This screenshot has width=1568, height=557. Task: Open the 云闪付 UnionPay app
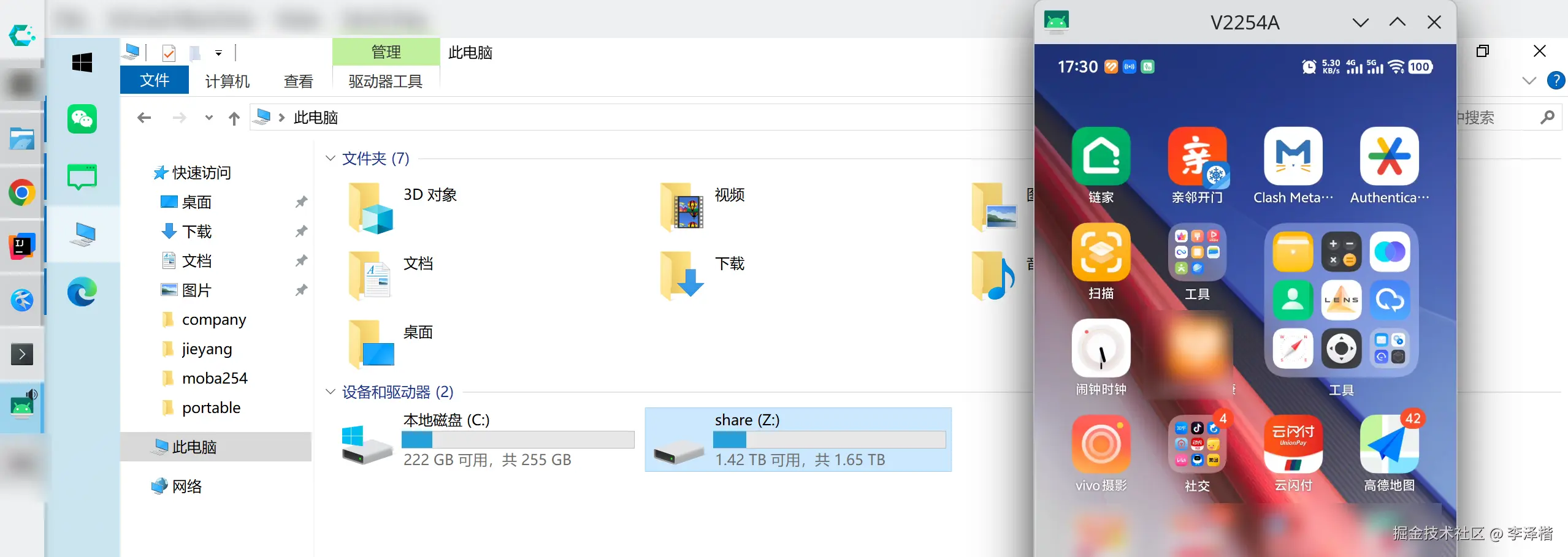click(1293, 444)
